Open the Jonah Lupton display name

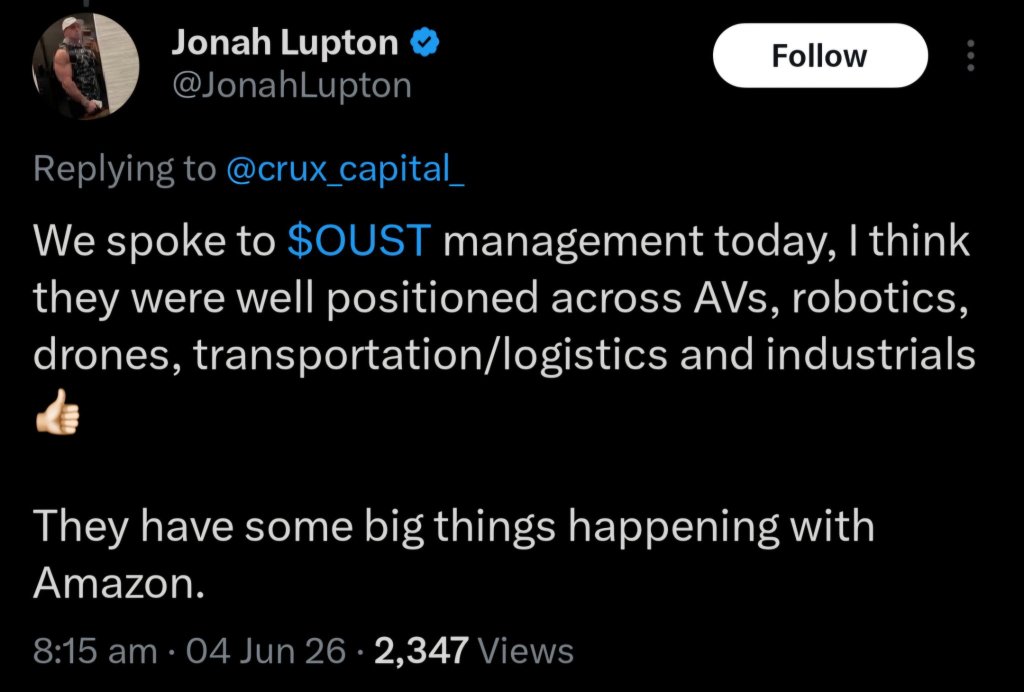[x=285, y=43]
